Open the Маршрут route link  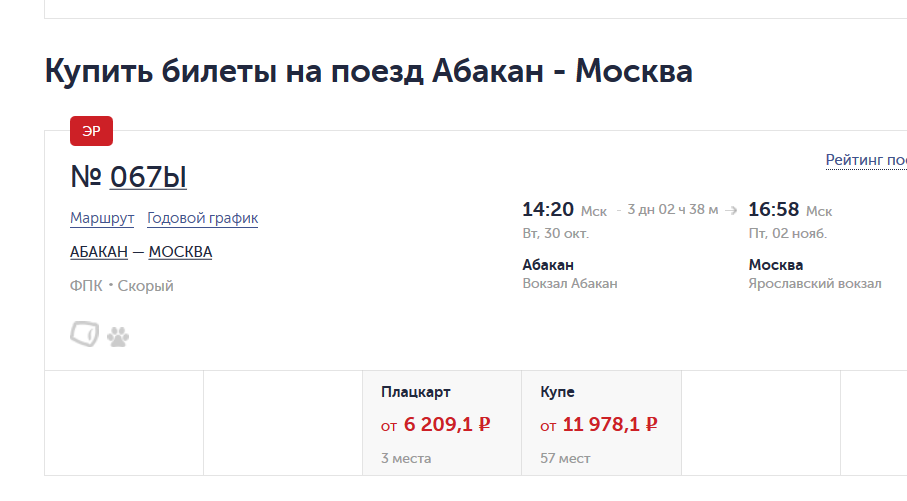pyautogui.click(x=102, y=218)
